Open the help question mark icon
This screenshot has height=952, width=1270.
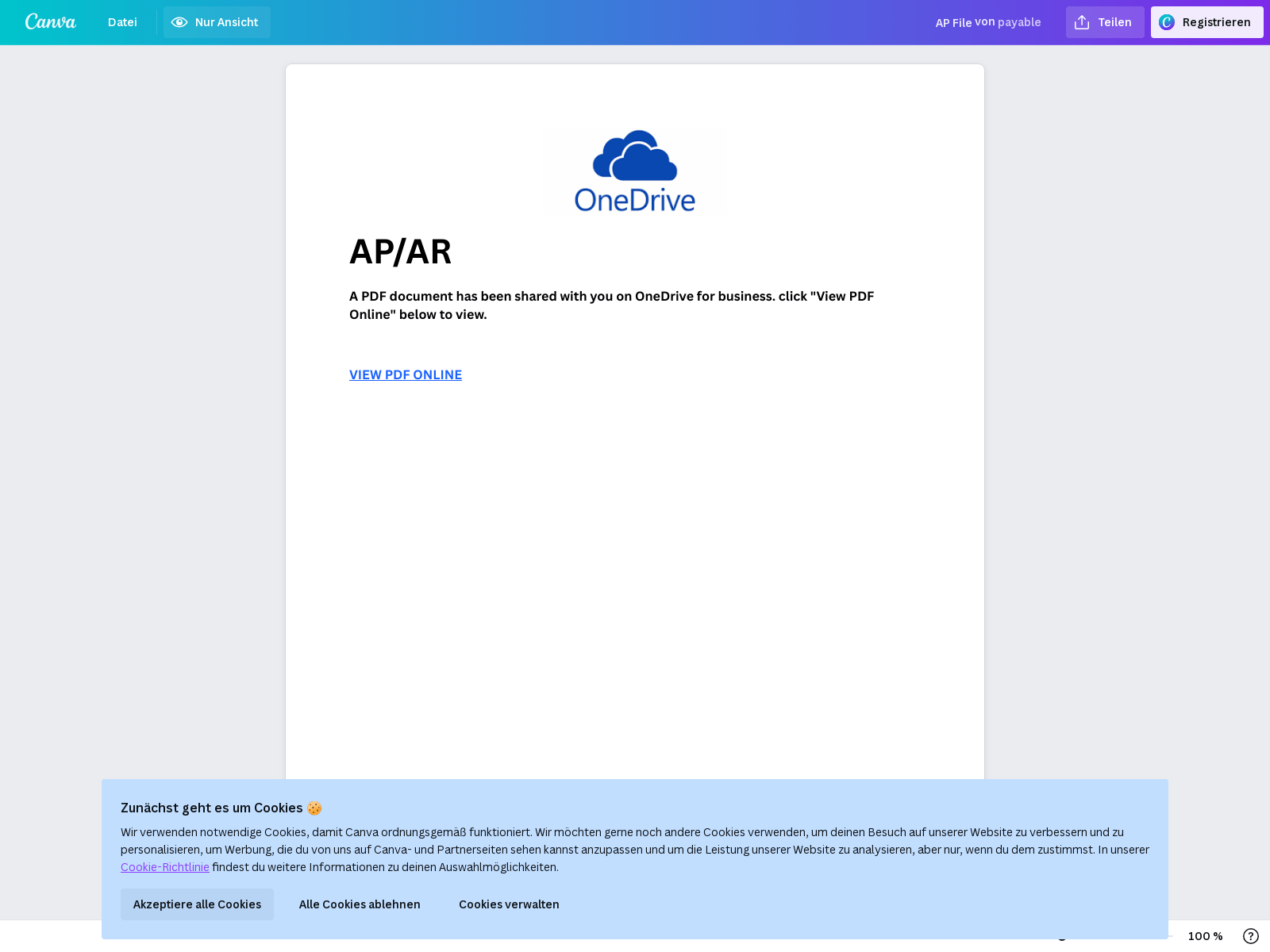pyautogui.click(x=1251, y=936)
